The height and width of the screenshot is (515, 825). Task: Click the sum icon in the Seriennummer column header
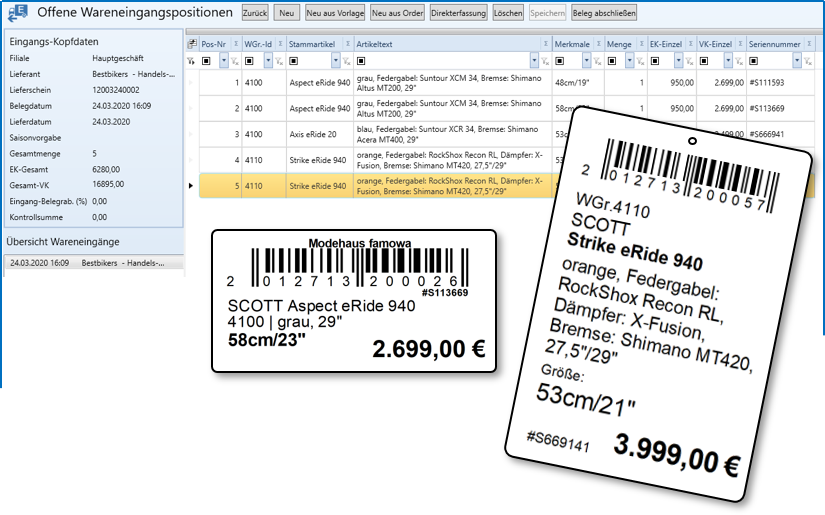(809, 44)
